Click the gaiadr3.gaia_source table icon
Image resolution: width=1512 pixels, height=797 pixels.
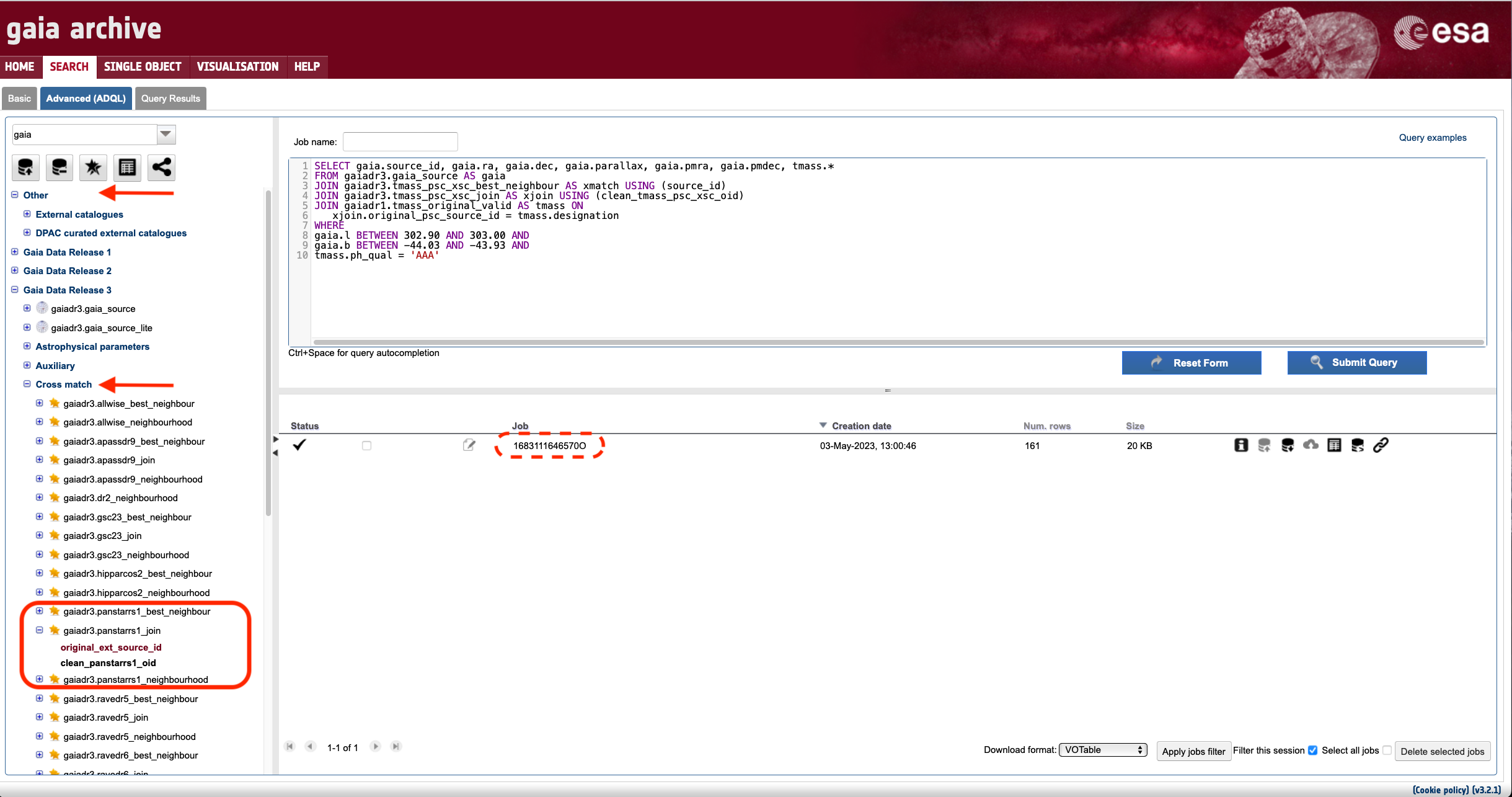point(42,308)
